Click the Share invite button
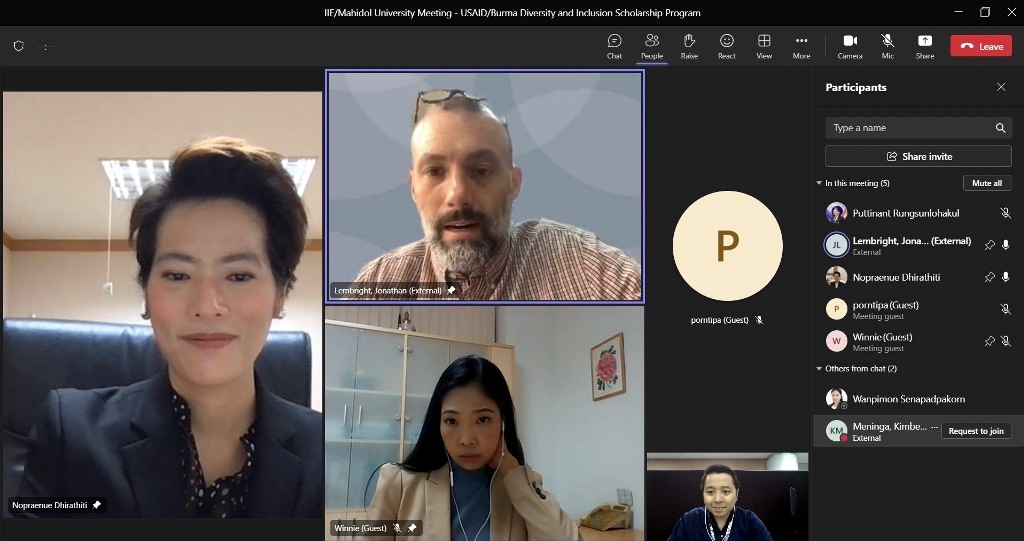1024x541 pixels. pyautogui.click(x=918, y=157)
